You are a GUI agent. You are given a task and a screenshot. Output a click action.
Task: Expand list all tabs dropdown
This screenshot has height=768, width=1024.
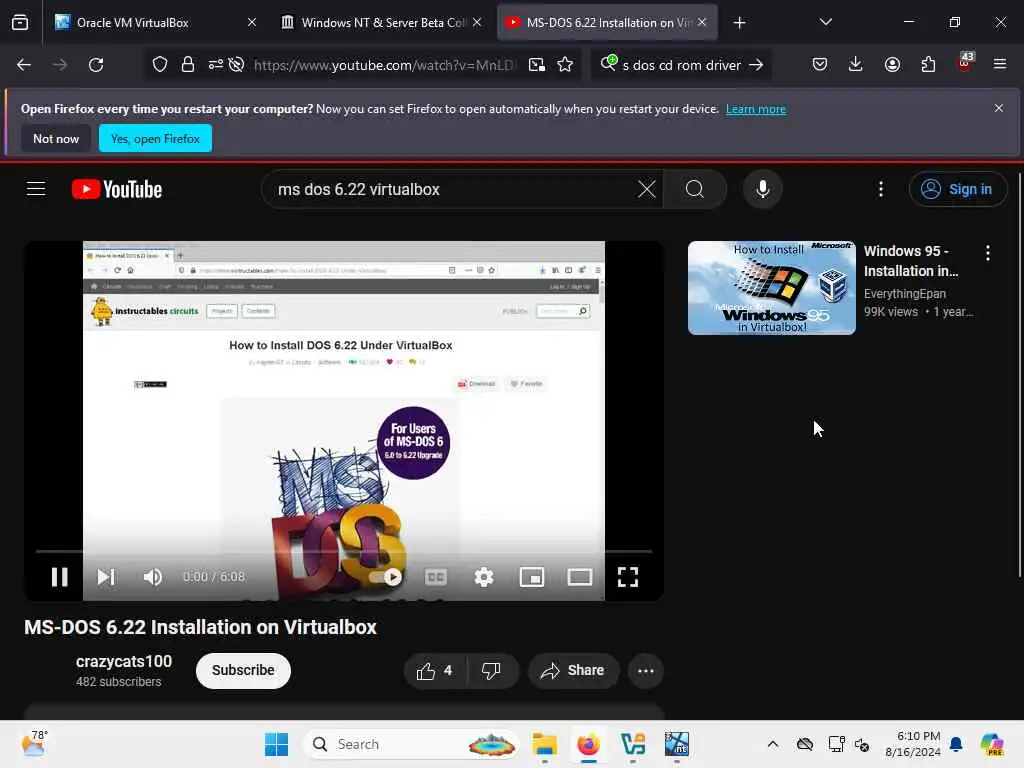coord(825,22)
